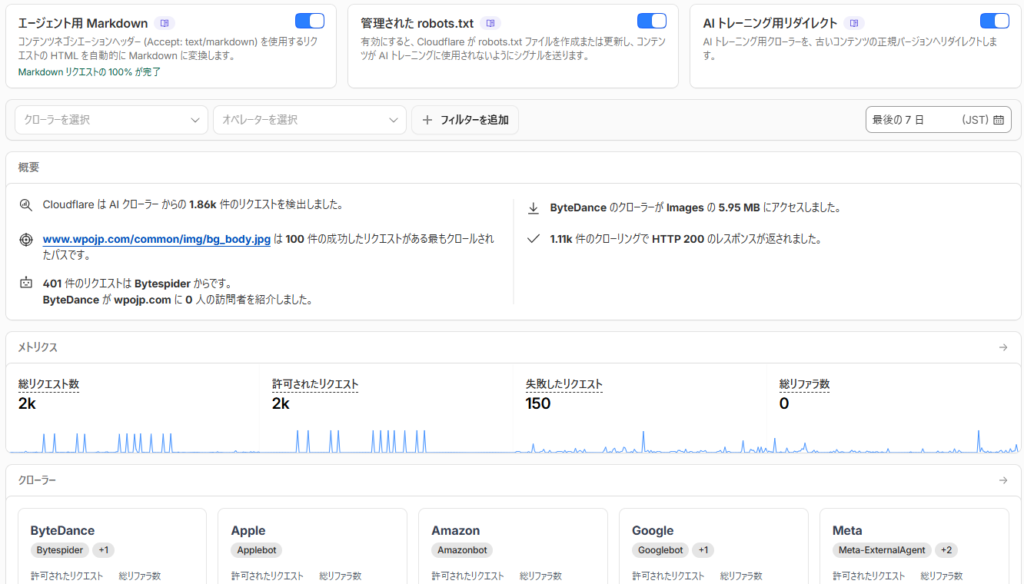
Task: Click plus icon in フィルターを追加 button
Action: tap(427, 120)
